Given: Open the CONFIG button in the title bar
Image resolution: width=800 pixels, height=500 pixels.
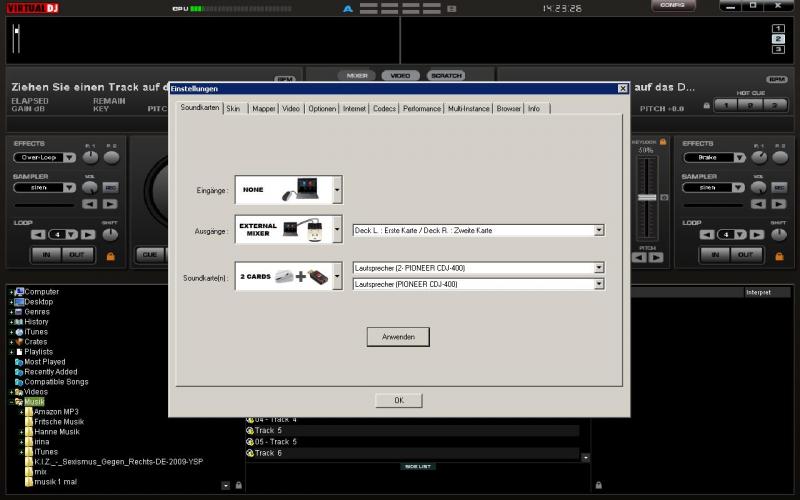Looking at the screenshot, I should (672, 5).
